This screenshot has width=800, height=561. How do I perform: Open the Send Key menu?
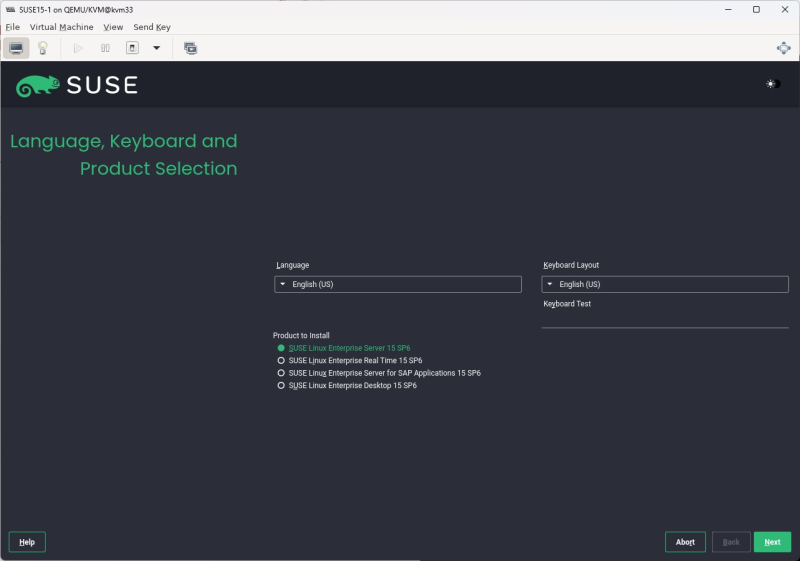click(152, 27)
